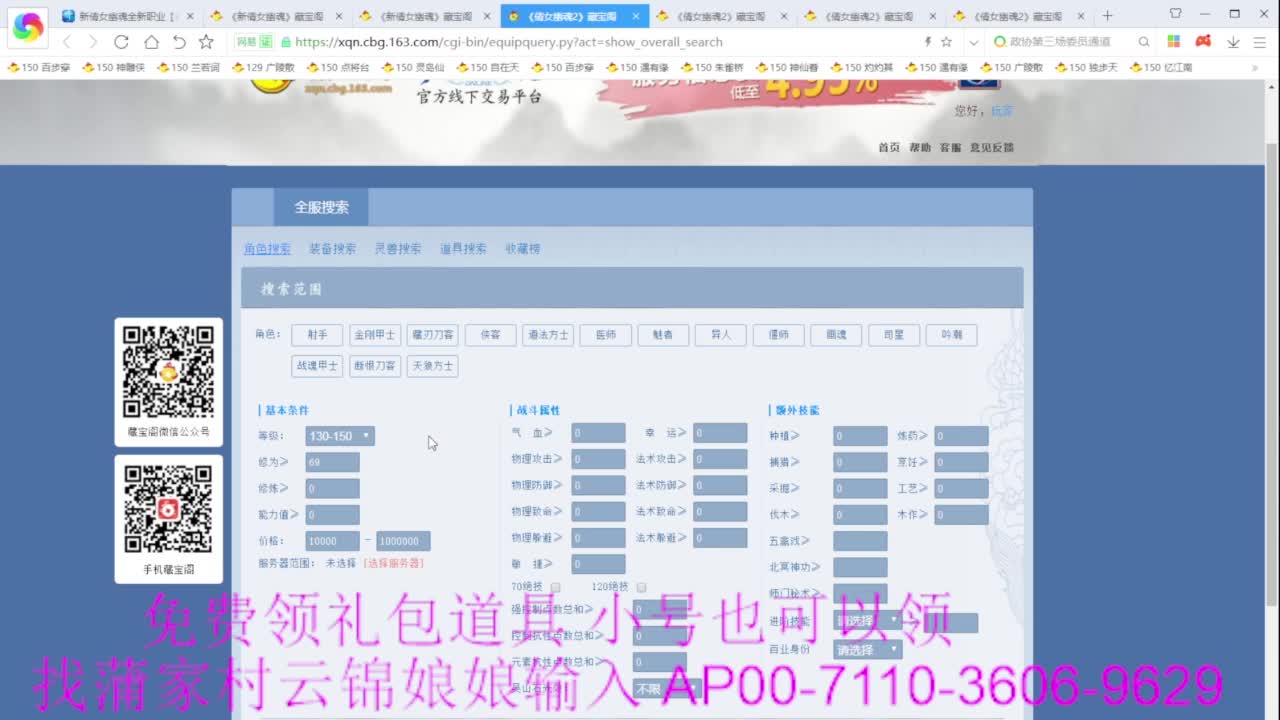1280x720 pixels.
Task: Open the 帮助 link in header
Action: (920, 147)
